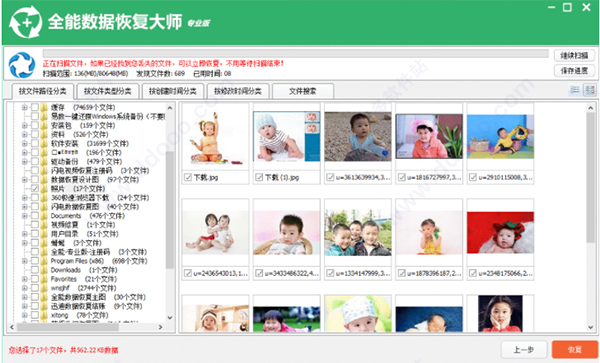Expand the Program Files (x86) node
This screenshot has height=363, width=600.
(x=24, y=261)
